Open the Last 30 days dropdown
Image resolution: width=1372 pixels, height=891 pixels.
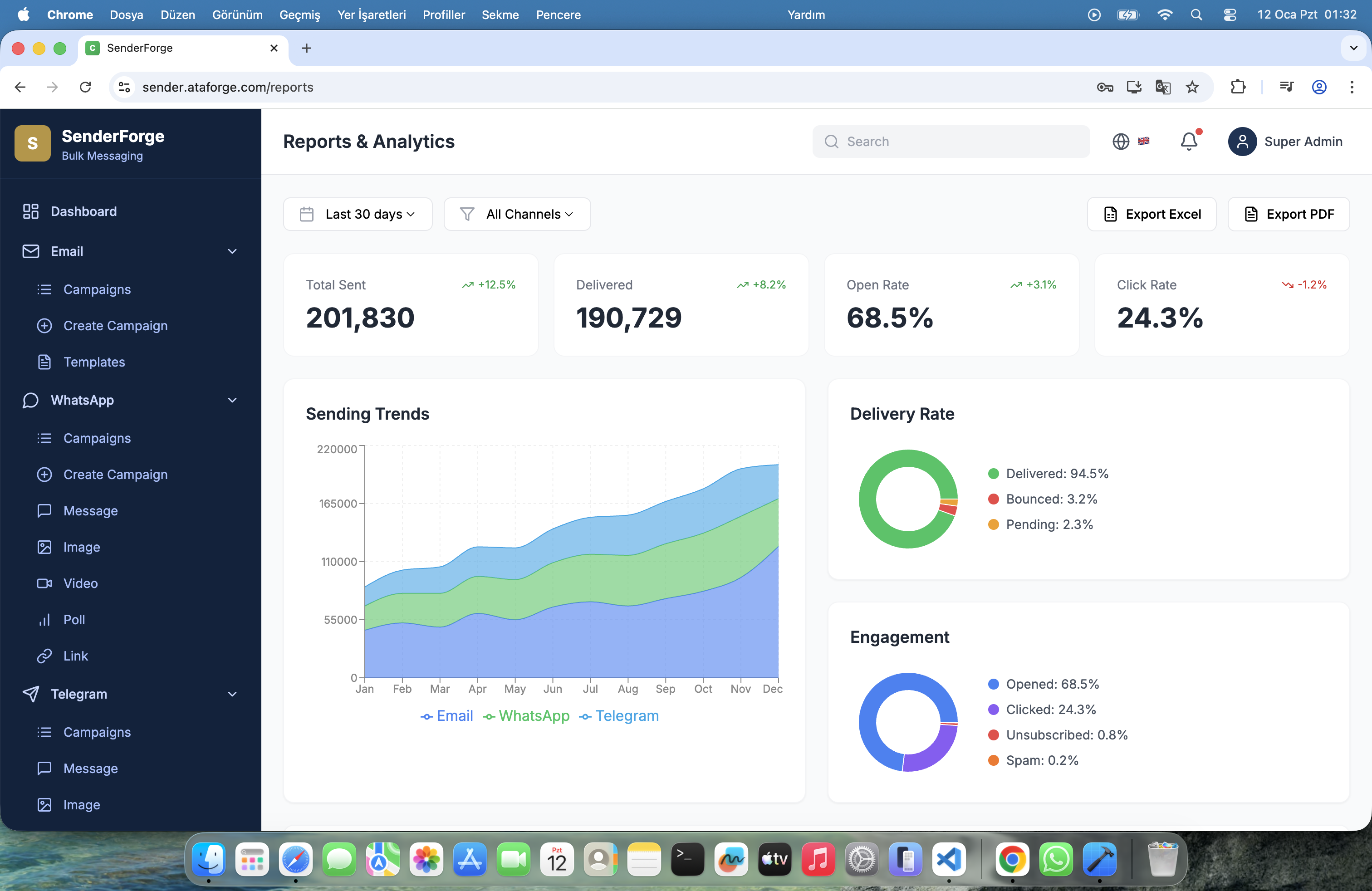point(358,215)
